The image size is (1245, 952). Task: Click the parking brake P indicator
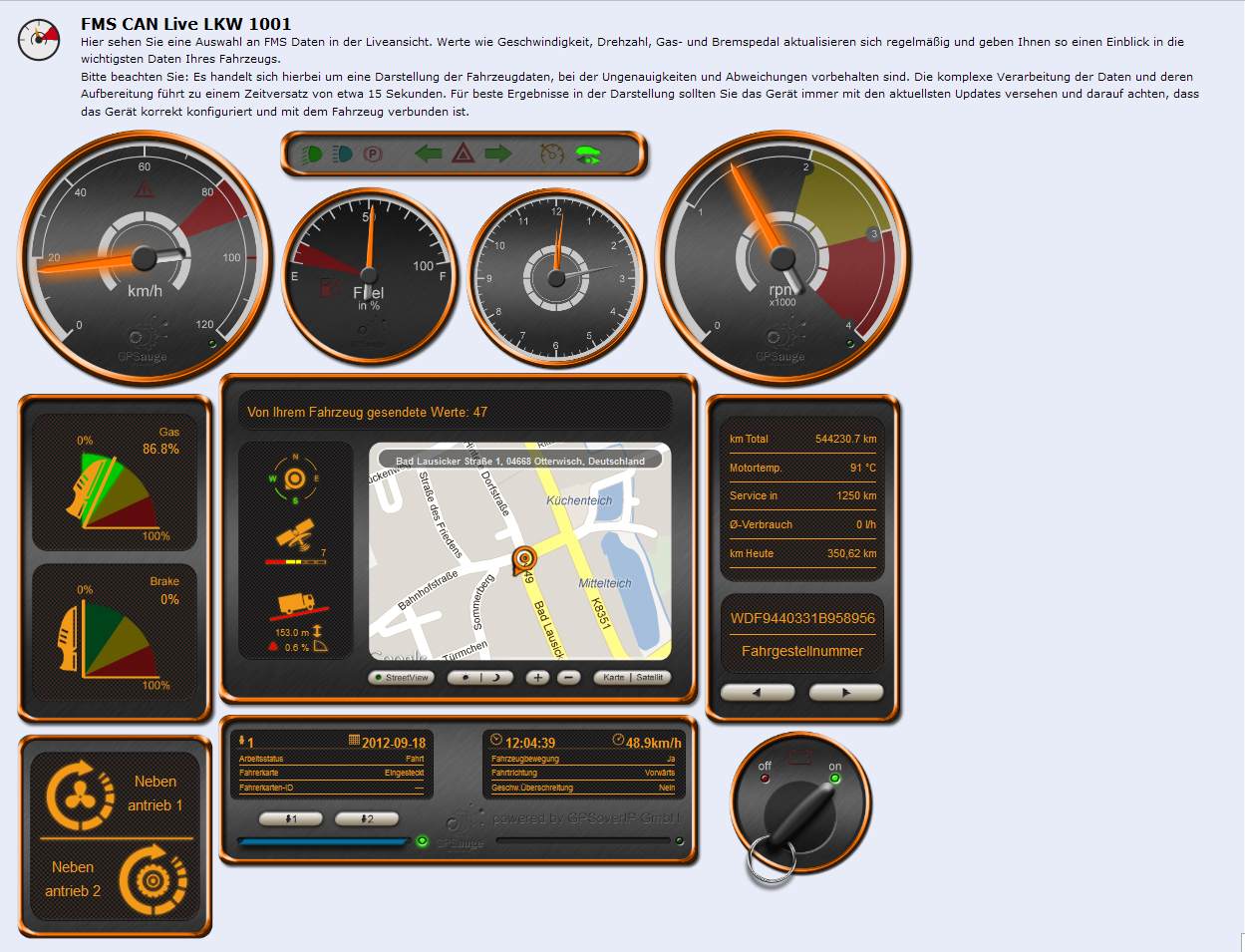tap(373, 155)
